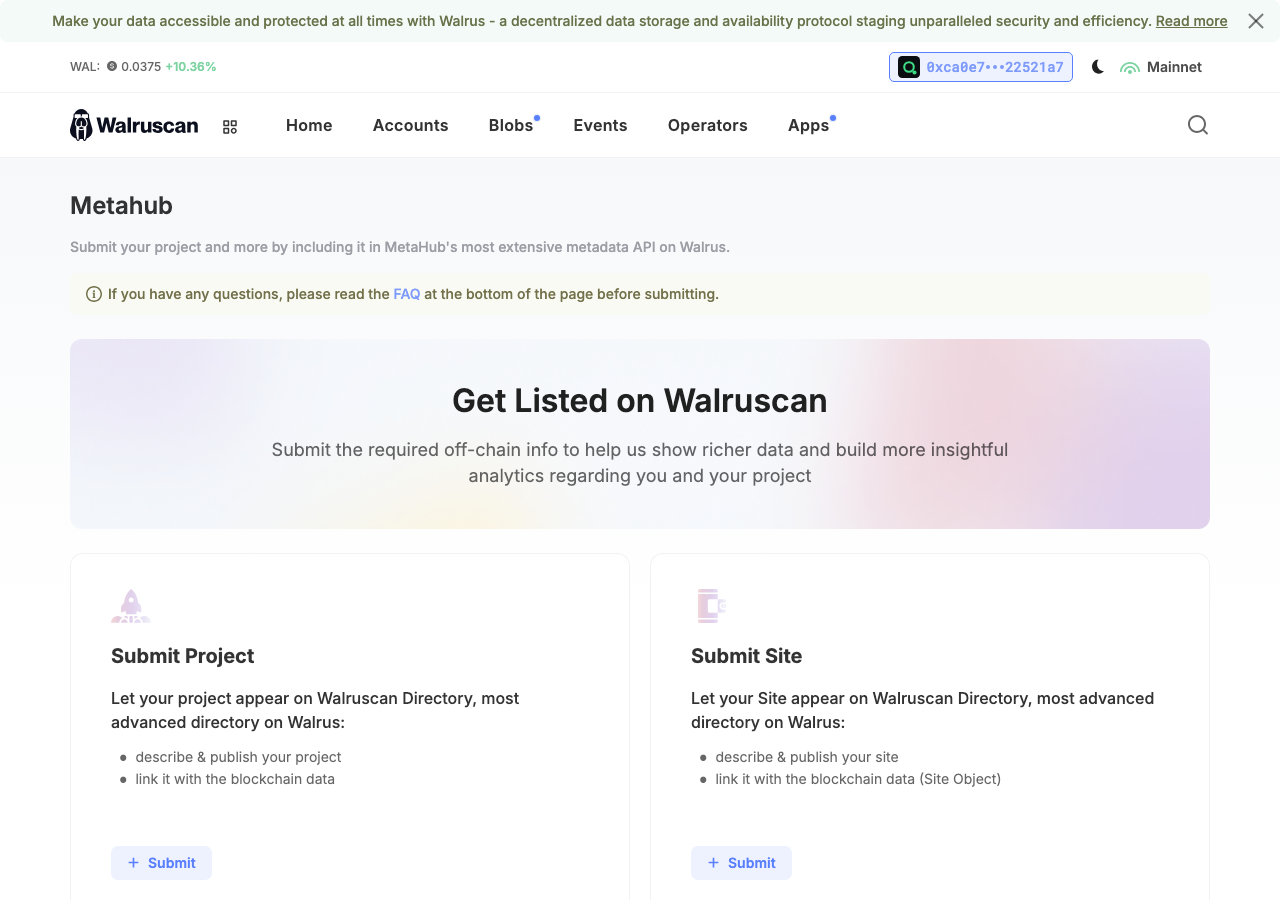Open the Apps menu item
Screen dimensions: 1280x900
tap(809, 125)
